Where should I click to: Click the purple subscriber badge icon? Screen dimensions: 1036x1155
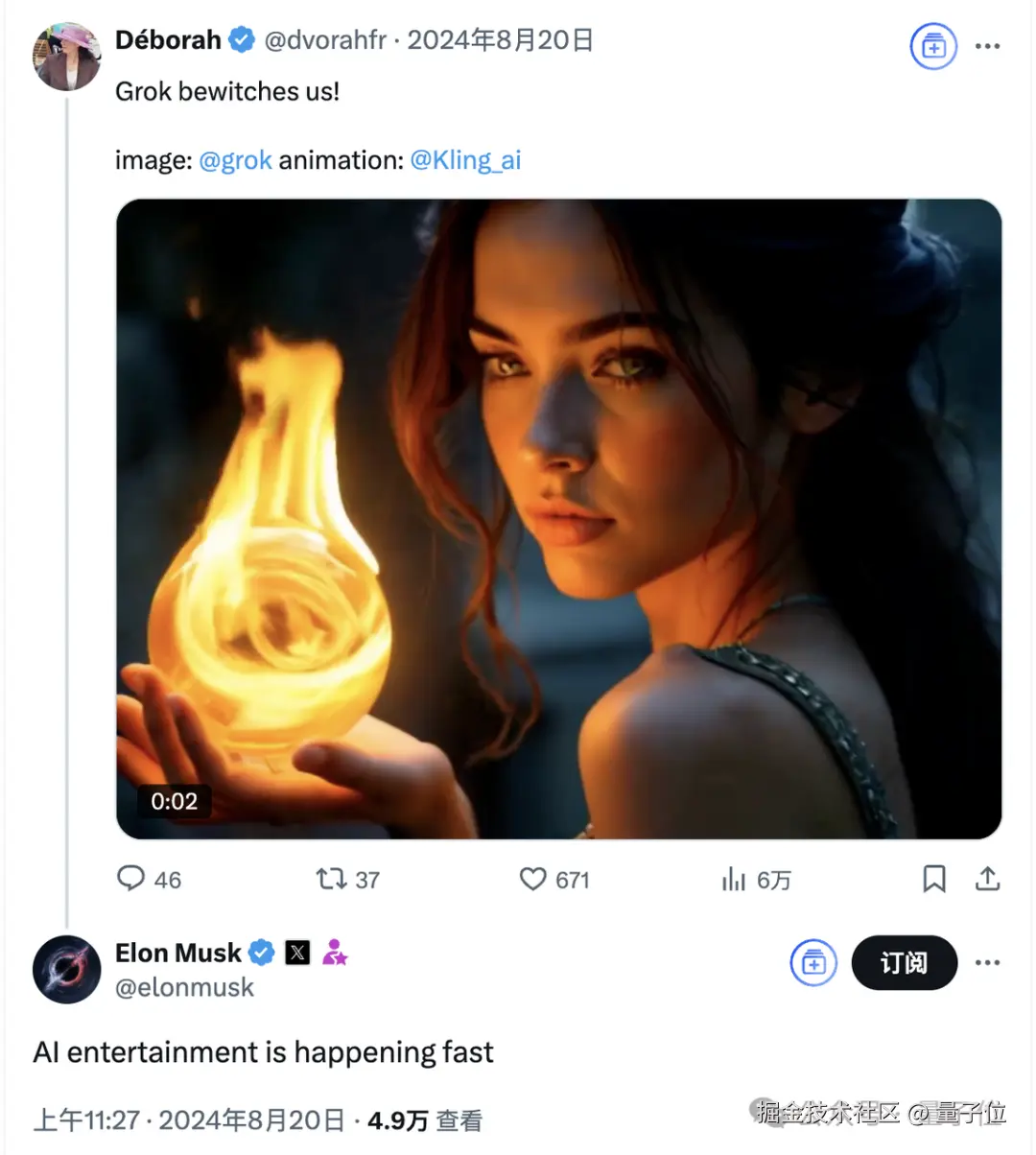335,953
